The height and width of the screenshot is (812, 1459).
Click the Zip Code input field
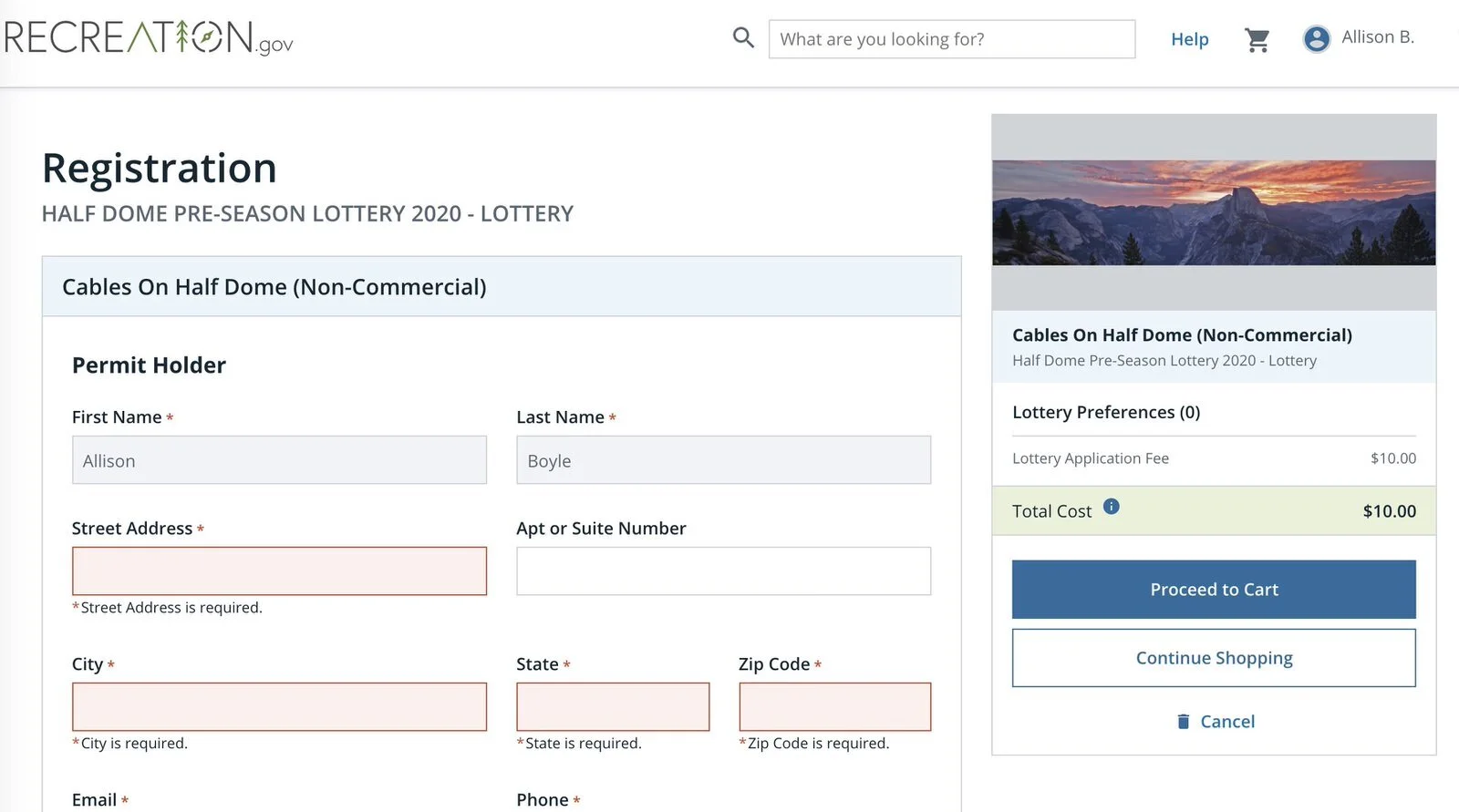834,707
